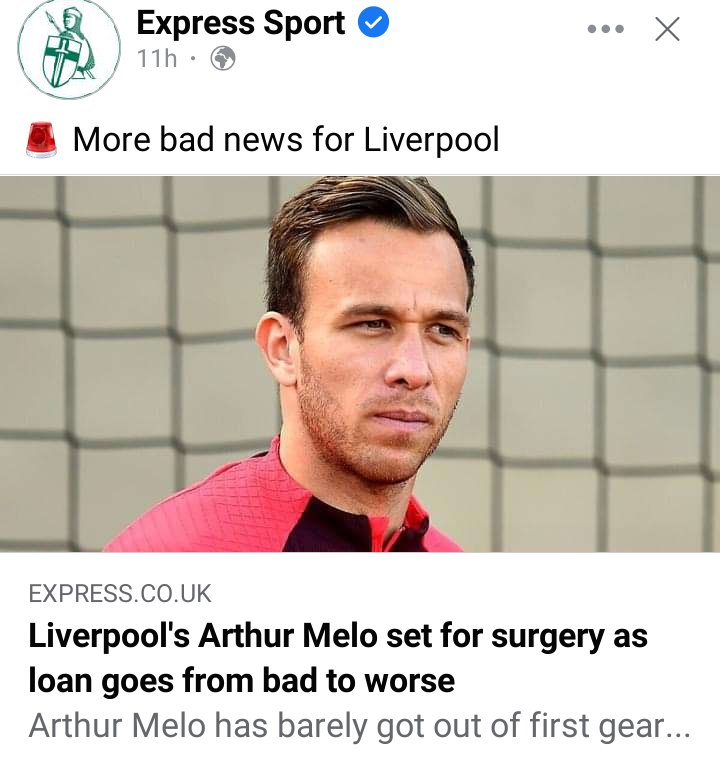
Task: Dismiss the post with the X icon
Action: point(667,29)
